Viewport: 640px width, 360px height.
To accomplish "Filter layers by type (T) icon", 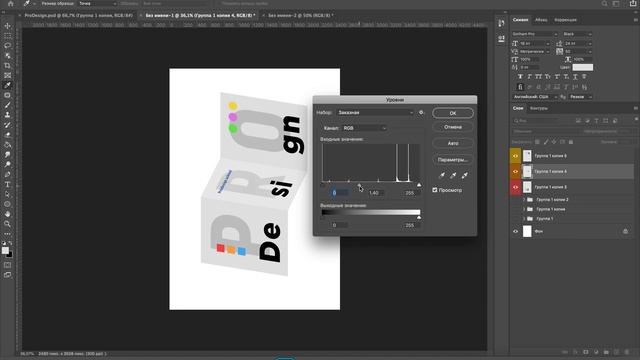I will click(x=596, y=121).
